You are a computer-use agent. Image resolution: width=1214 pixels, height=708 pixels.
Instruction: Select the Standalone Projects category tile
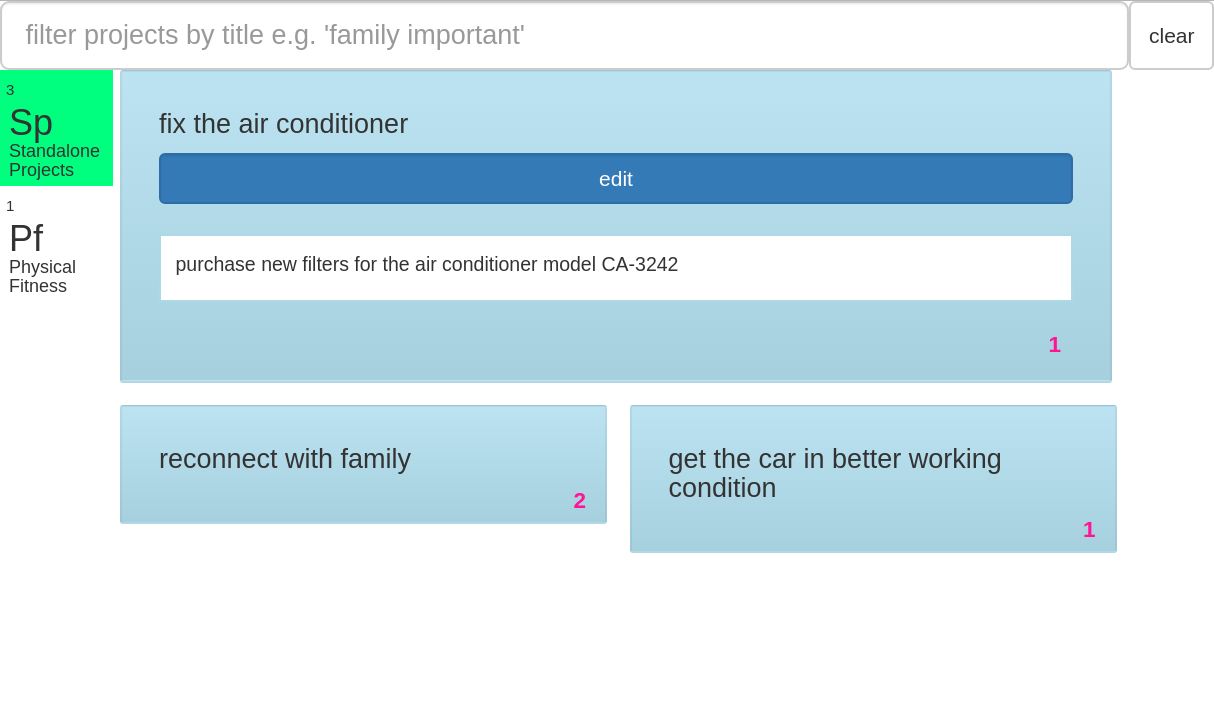(x=56, y=128)
